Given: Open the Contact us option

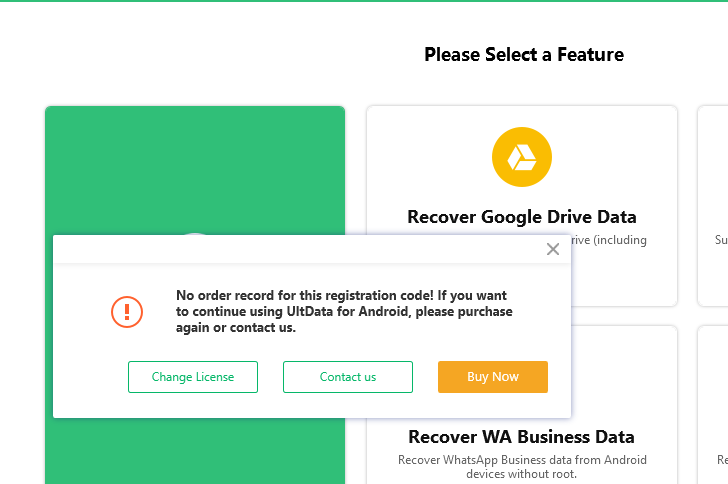Looking at the screenshot, I should pyautogui.click(x=348, y=377).
